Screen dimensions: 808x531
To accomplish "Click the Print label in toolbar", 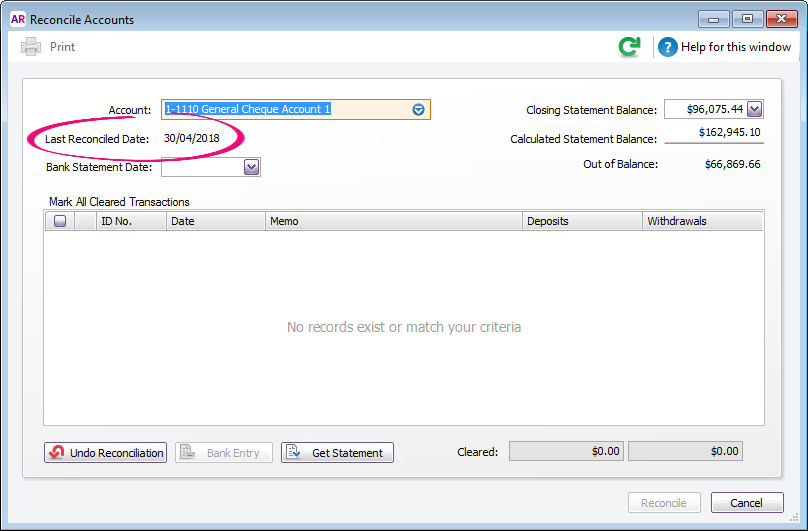I will point(62,47).
